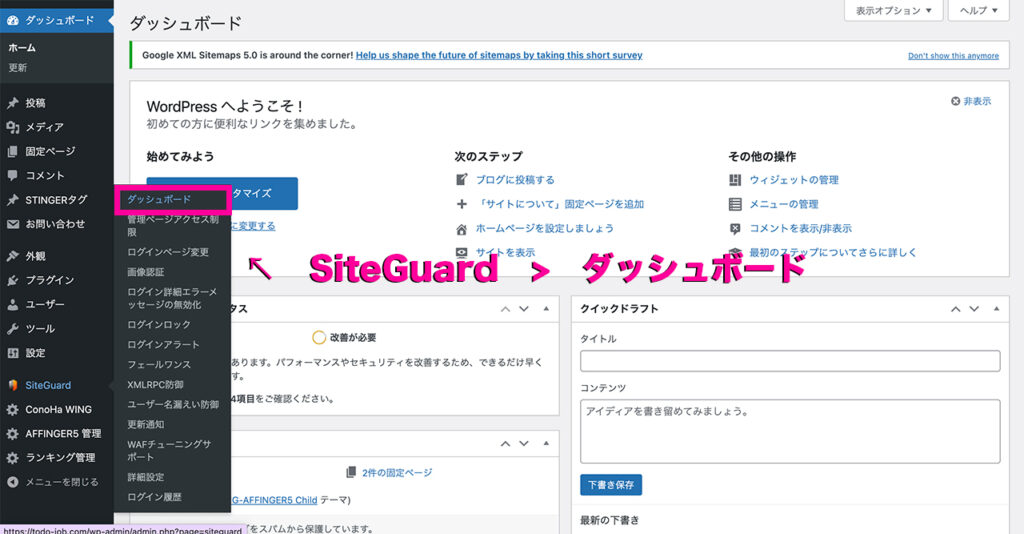The image size is (1024, 534).
Task: Click the envelope icon beside お問い合わせ
Action: pos(12,224)
